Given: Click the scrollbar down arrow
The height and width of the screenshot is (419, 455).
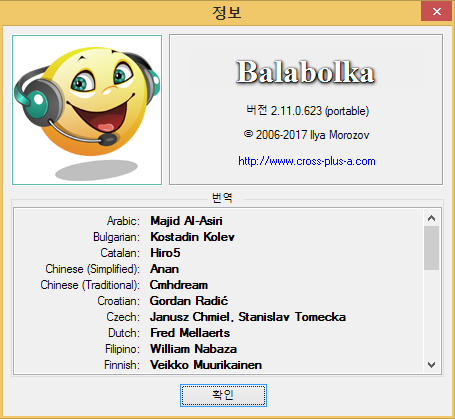Looking at the screenshot, I should [x=431, y=365].
